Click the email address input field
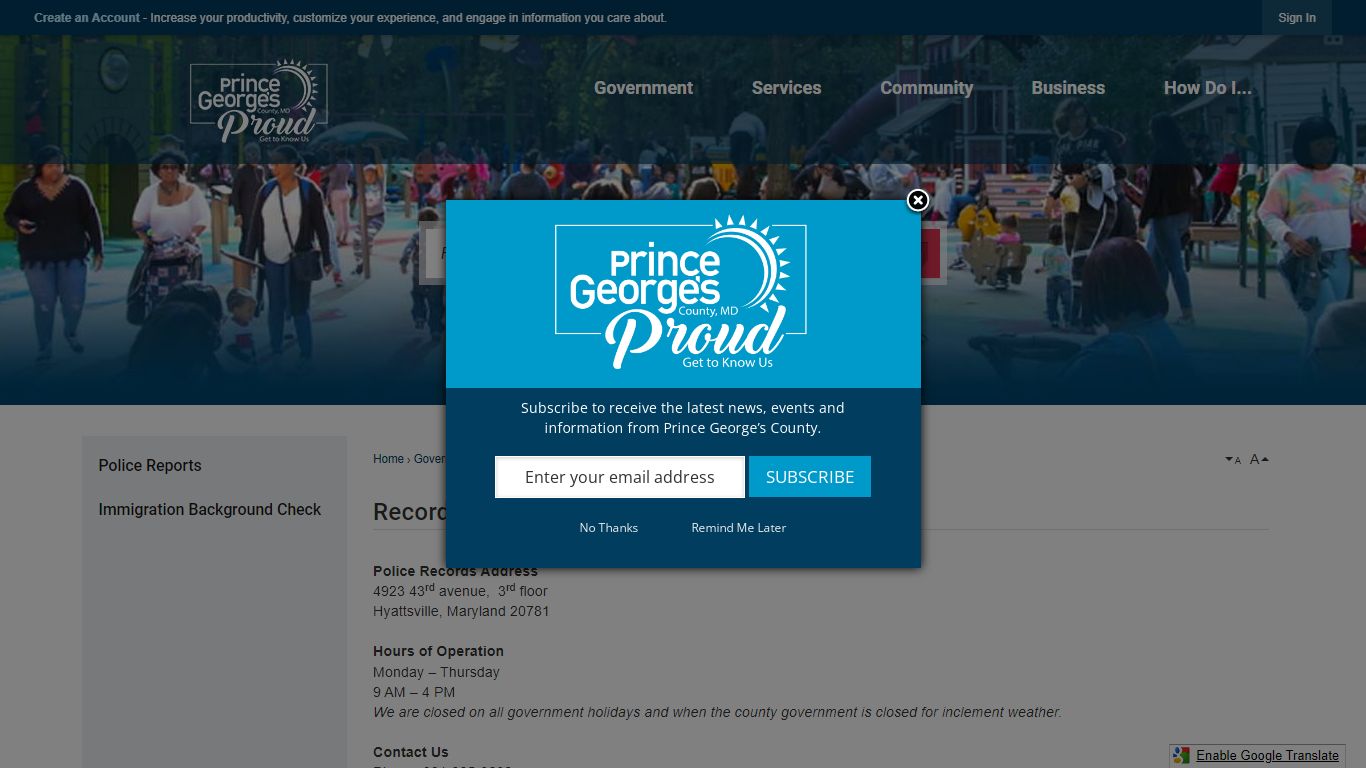The height and width of the screenshot is (768, 1366). coord(620,477)
